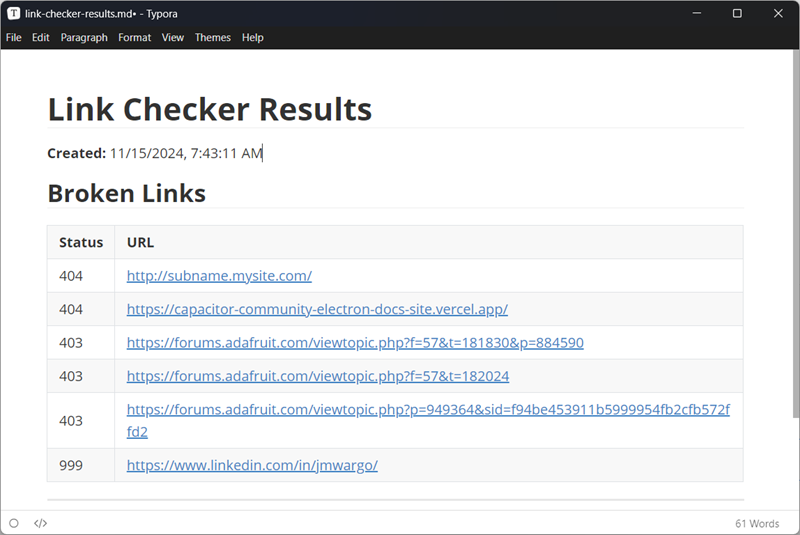800x535 pixels.
Task: Toggle the sidebar circle icon in status bar
Action: click(14, 523)
